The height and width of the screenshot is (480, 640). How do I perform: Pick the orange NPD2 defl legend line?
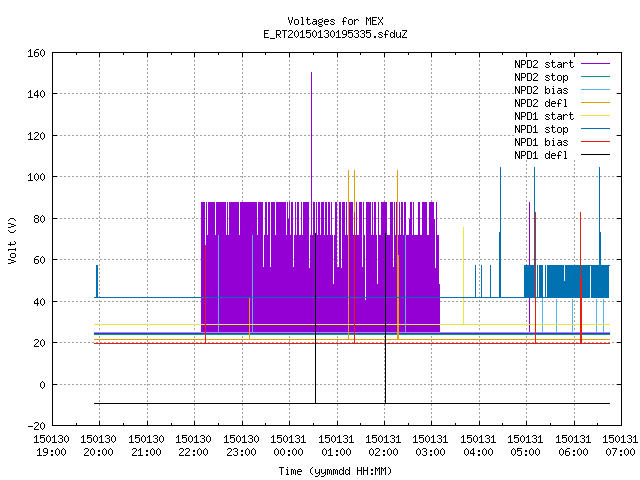pos(595,102)
